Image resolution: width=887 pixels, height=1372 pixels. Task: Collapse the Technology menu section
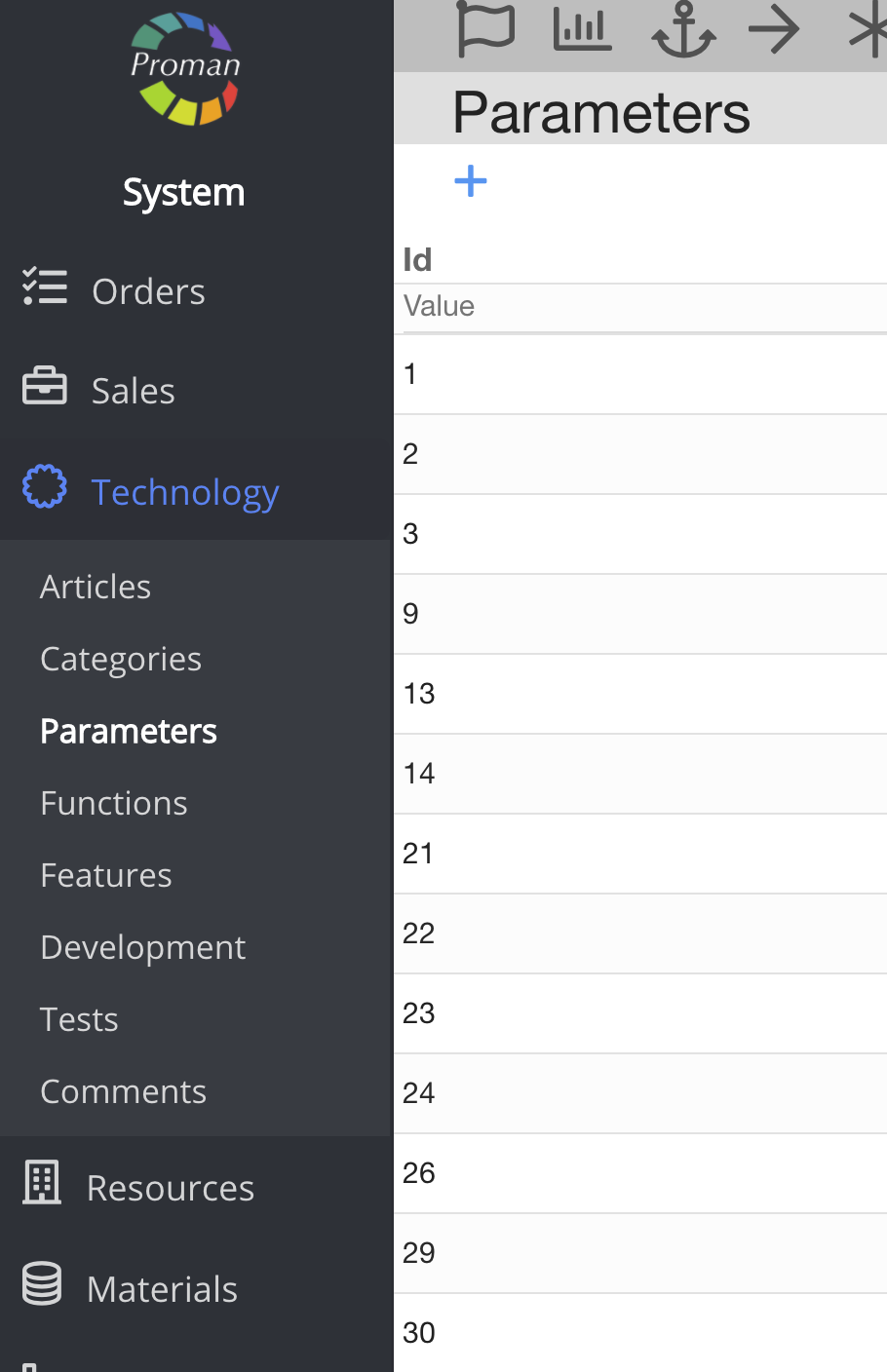[x=185, y=492]
